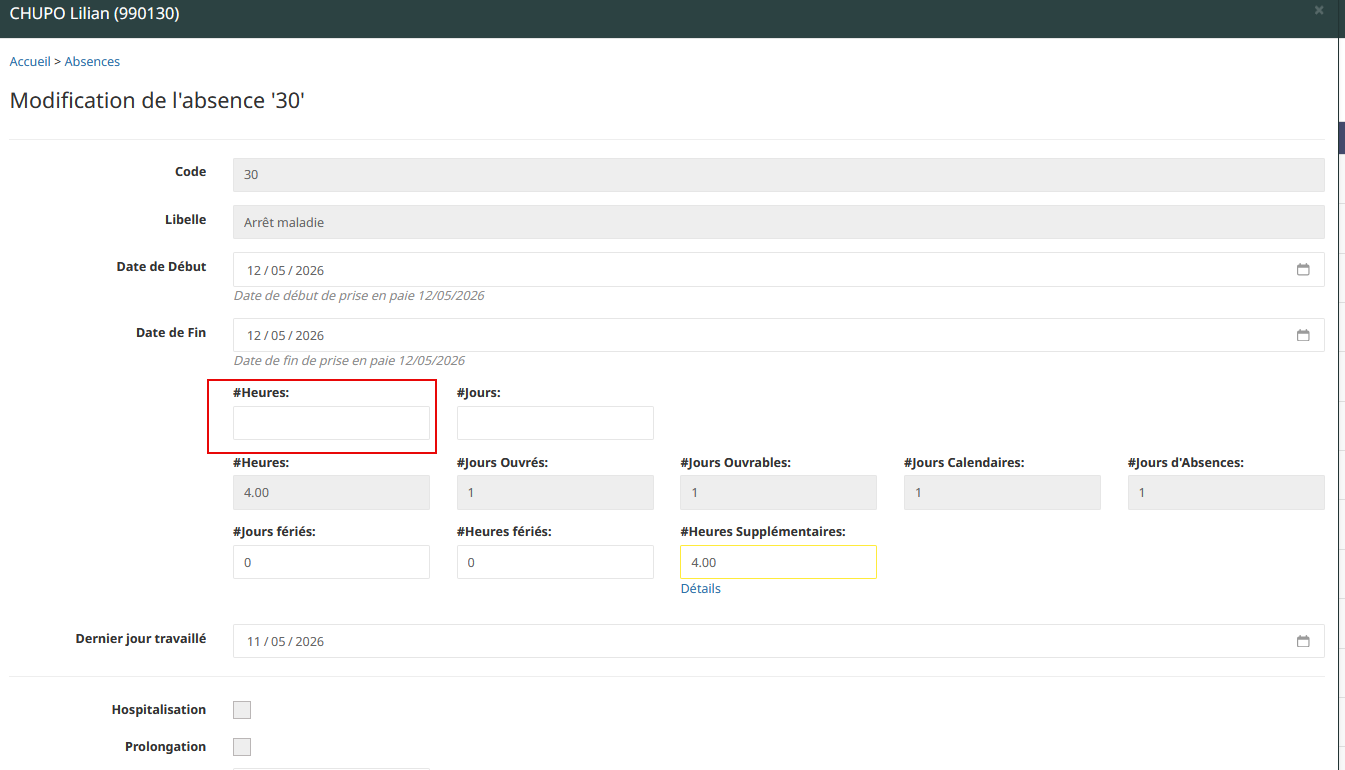Click the "Libelle" label text

click(186, 220)
